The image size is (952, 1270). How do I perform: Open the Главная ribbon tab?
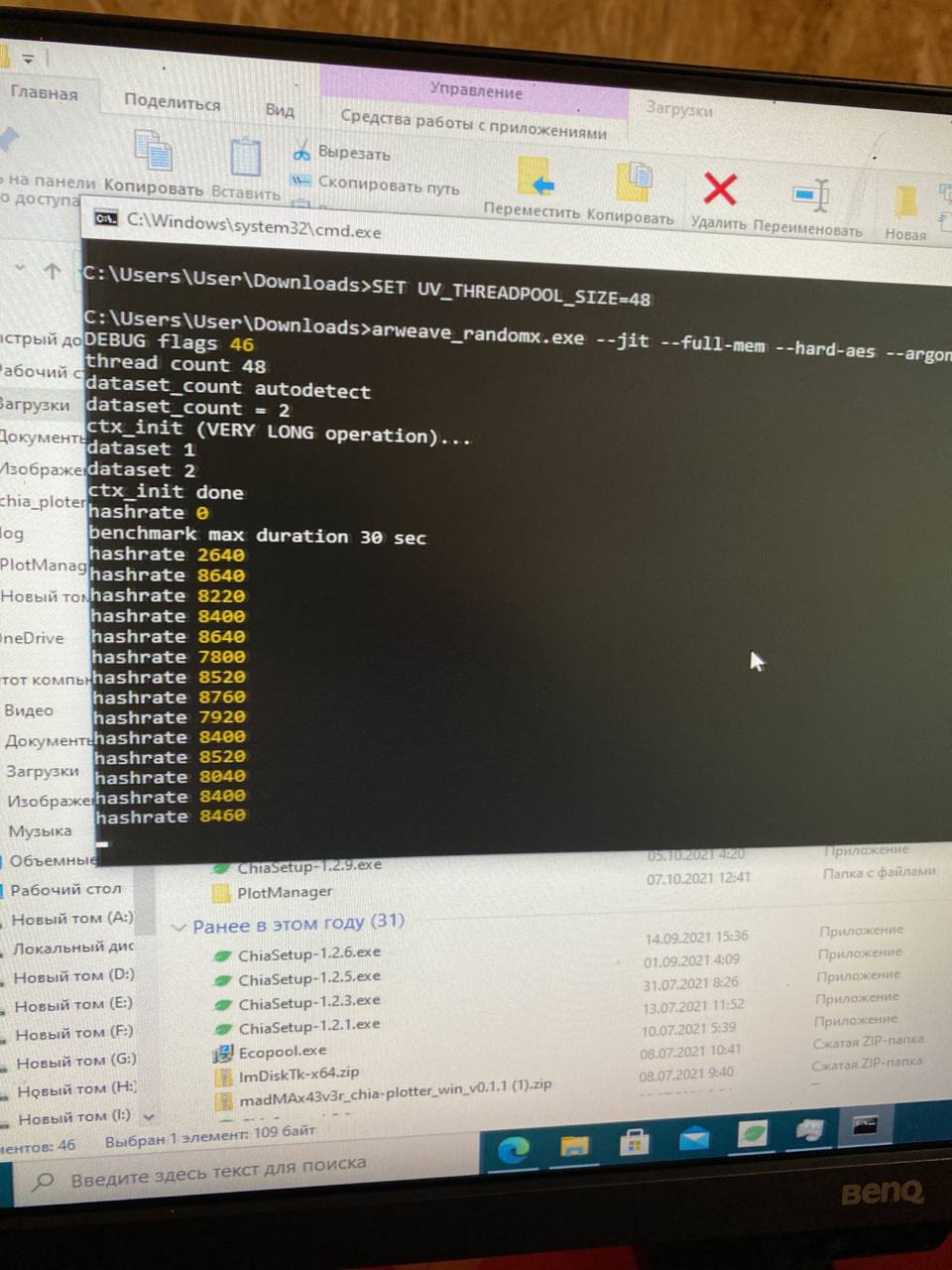[44, 93]
